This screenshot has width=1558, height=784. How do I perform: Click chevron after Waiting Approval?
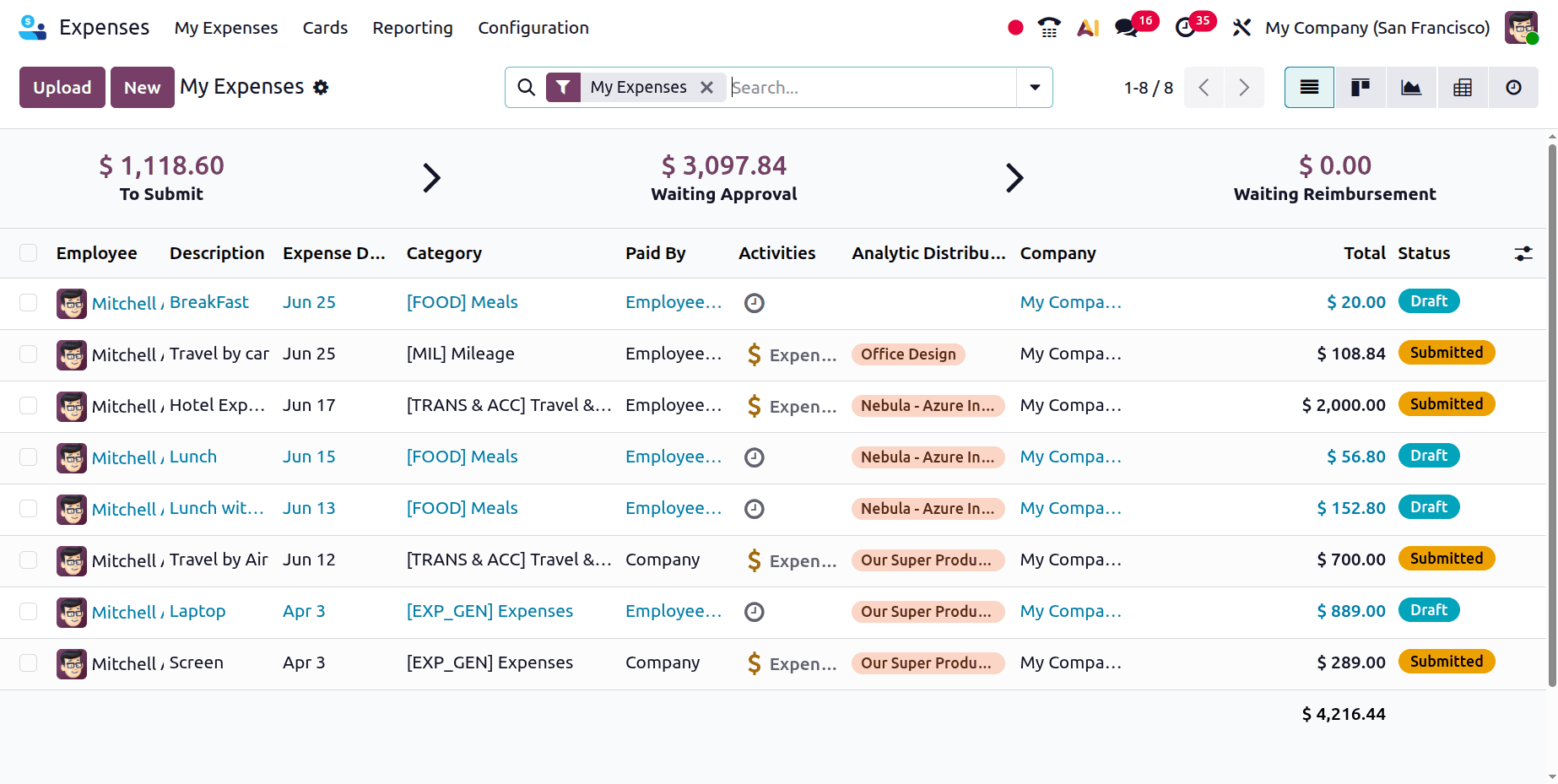coord(1014,177)
